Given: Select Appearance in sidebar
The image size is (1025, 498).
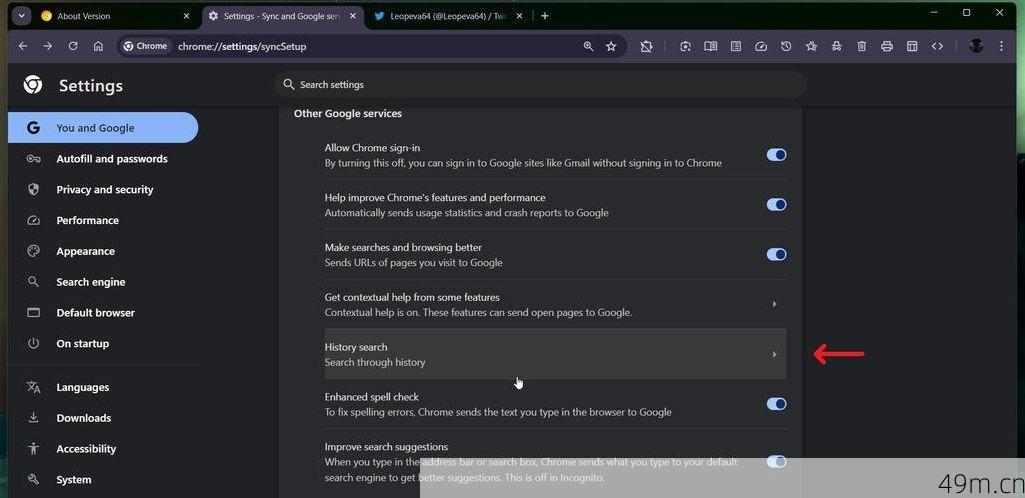Looking at the screenshot, I should click(103, 251).
